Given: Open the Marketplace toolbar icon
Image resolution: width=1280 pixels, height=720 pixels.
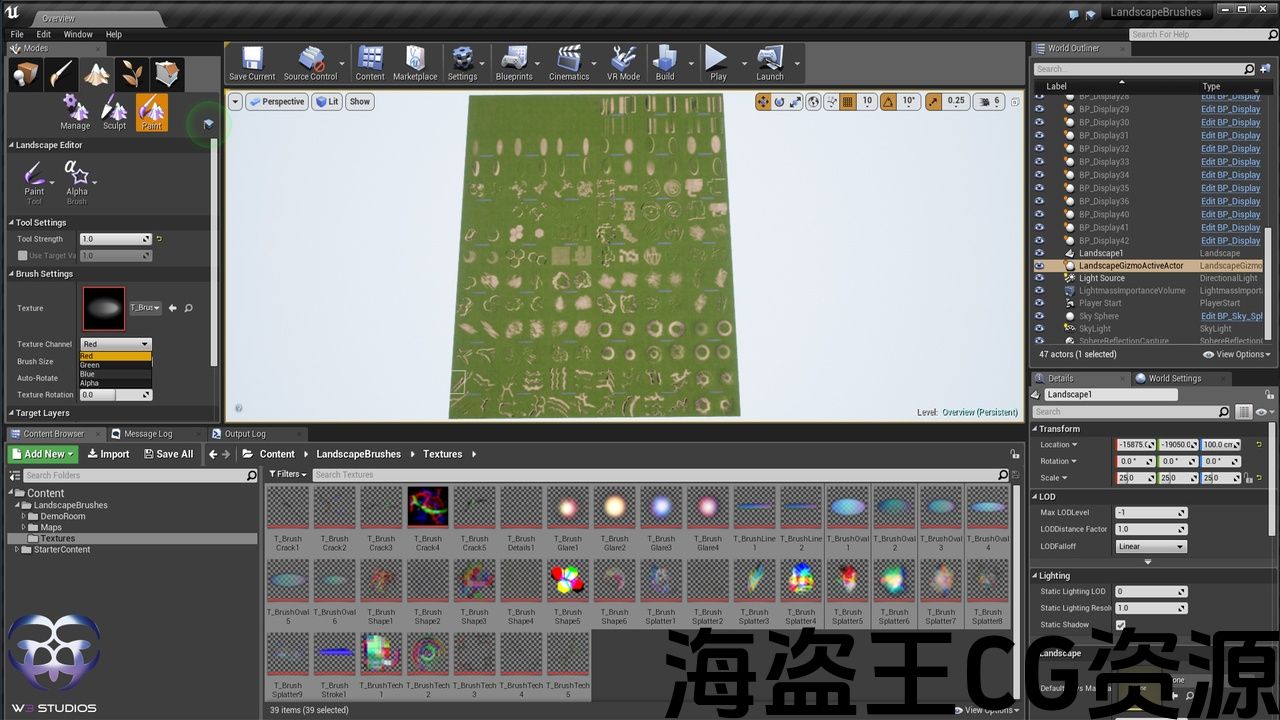Looking at the screenshot, I should (415, 63).
